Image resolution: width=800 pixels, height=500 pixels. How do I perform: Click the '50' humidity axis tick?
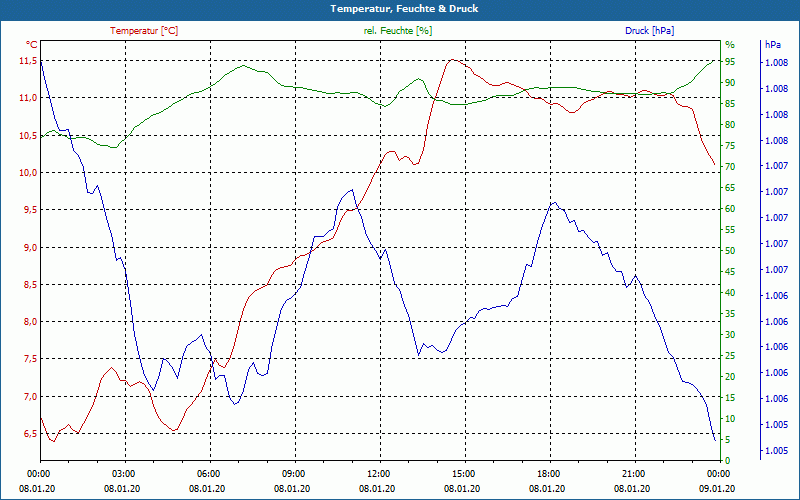click(x=730, y=251)
